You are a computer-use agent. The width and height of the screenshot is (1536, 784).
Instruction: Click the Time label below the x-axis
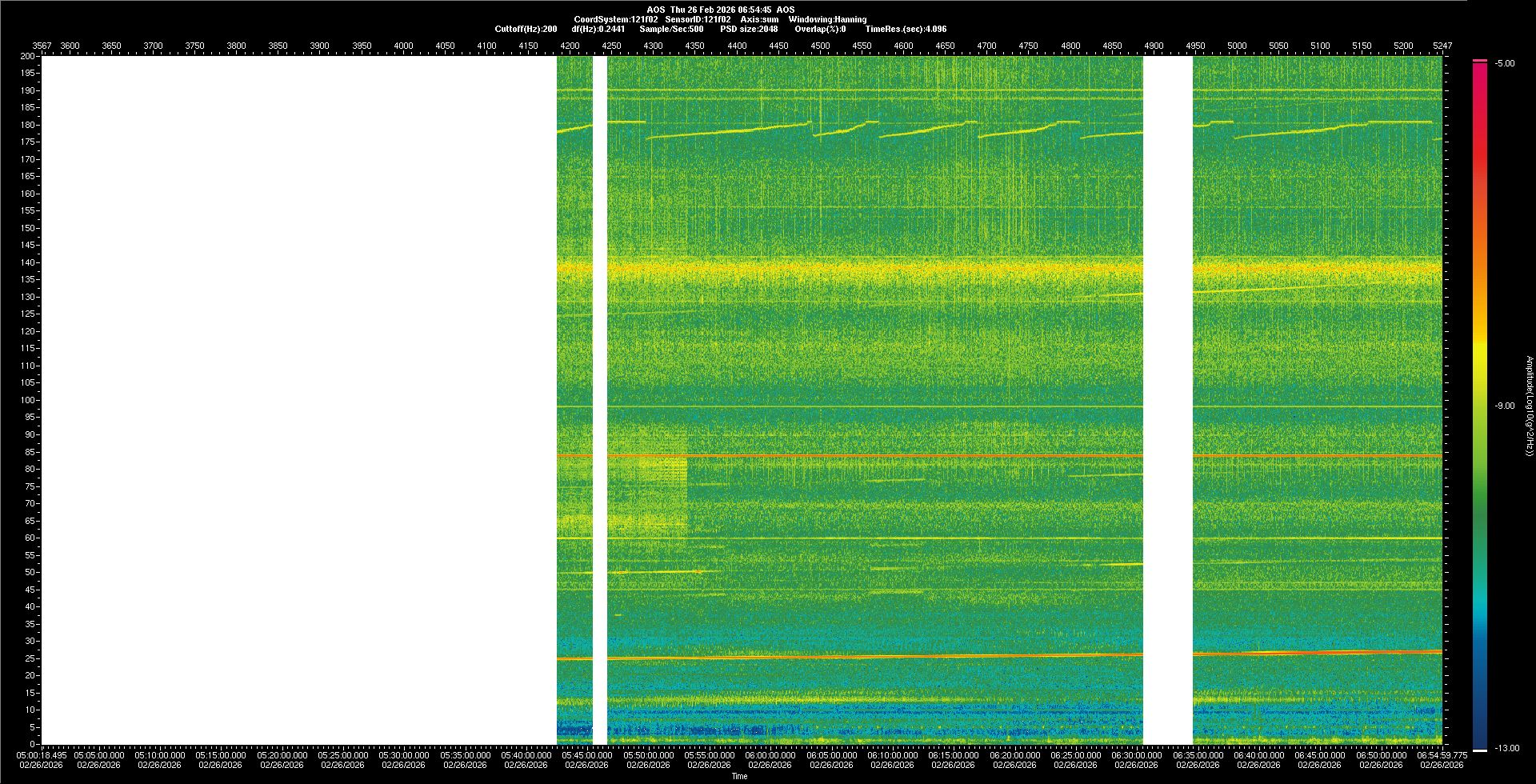[x=739, y=776]
